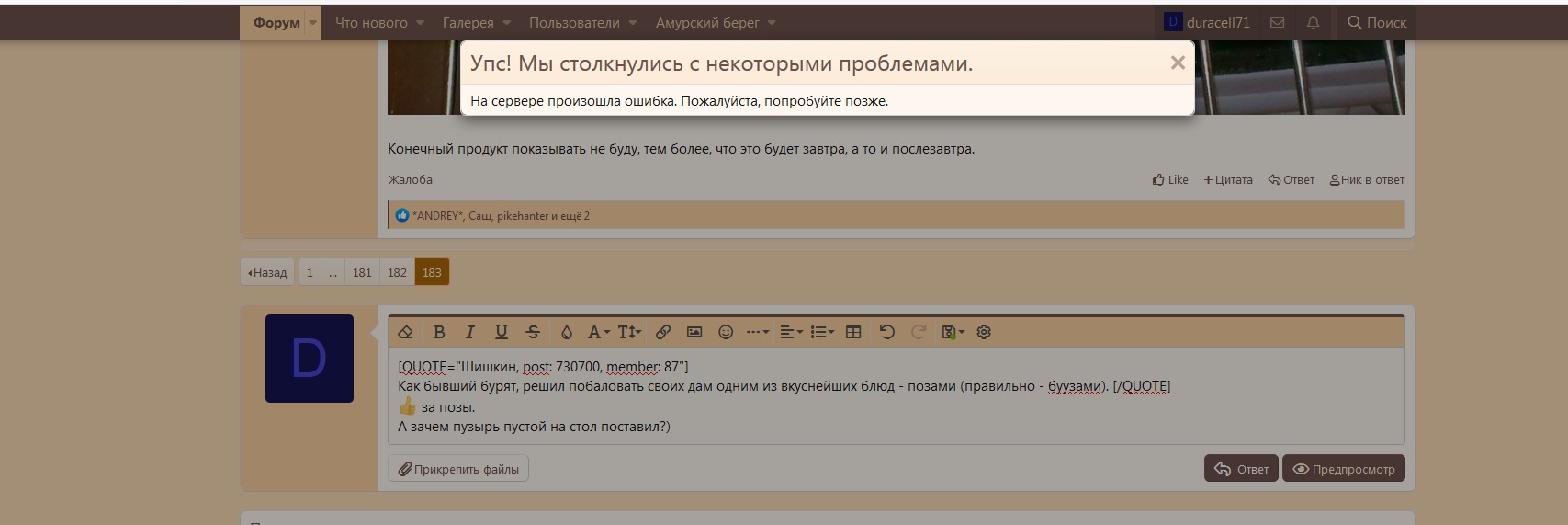Click the pagination ellipsis to jump pages
Image resolution: width=1568 pixels, height=525 pixels.
[333, 272]
